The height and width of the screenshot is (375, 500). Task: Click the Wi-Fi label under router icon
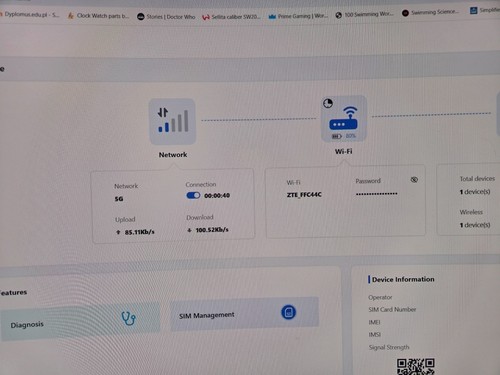[343, 151]
